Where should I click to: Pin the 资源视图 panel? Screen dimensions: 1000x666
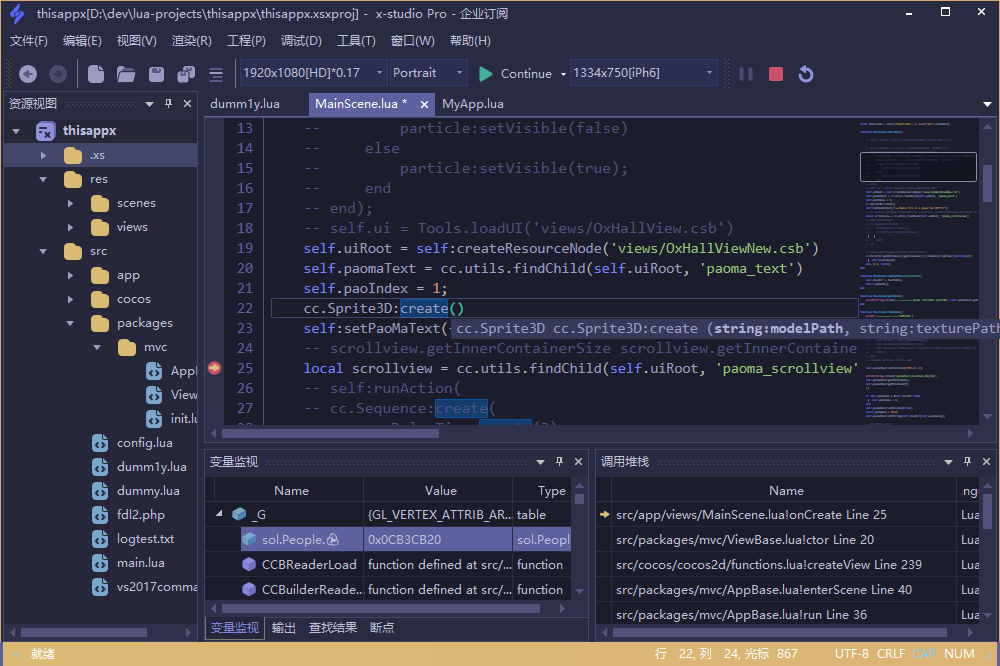(x=168, y=103)
